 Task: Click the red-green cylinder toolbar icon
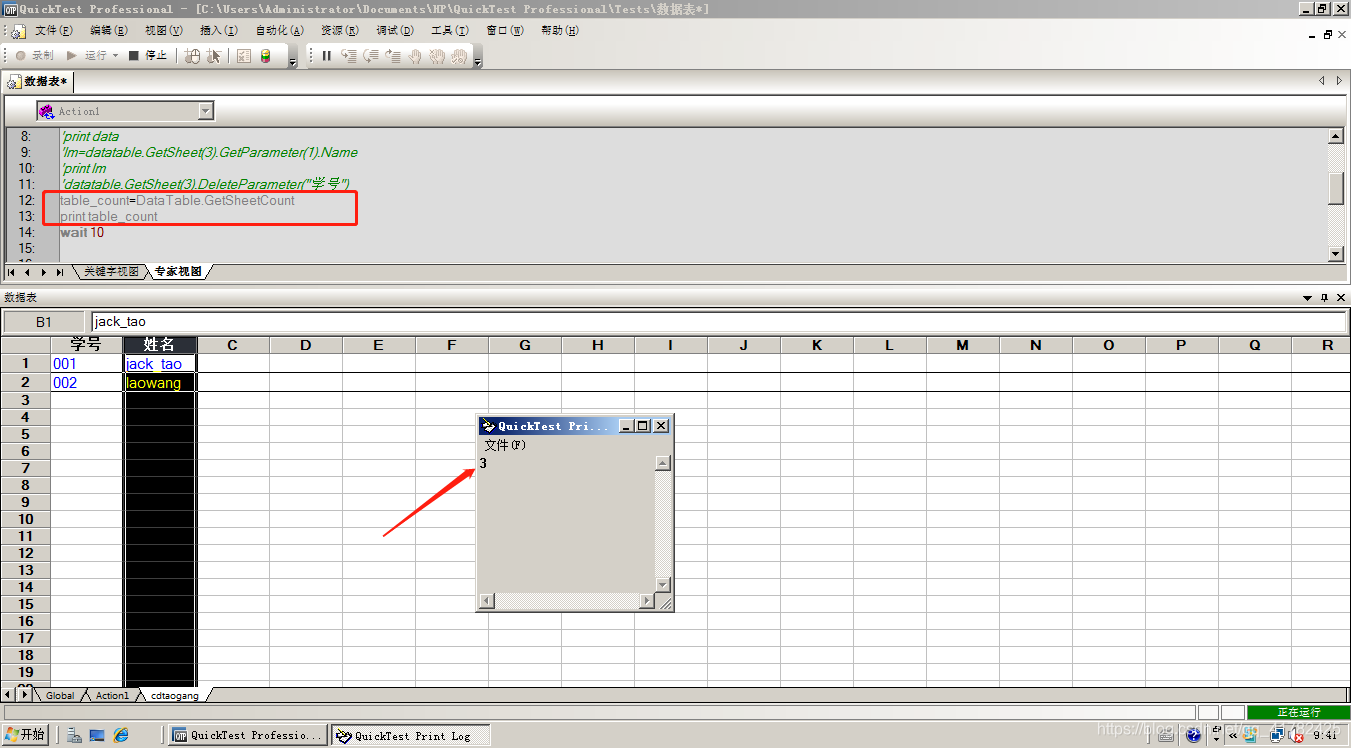265,56
